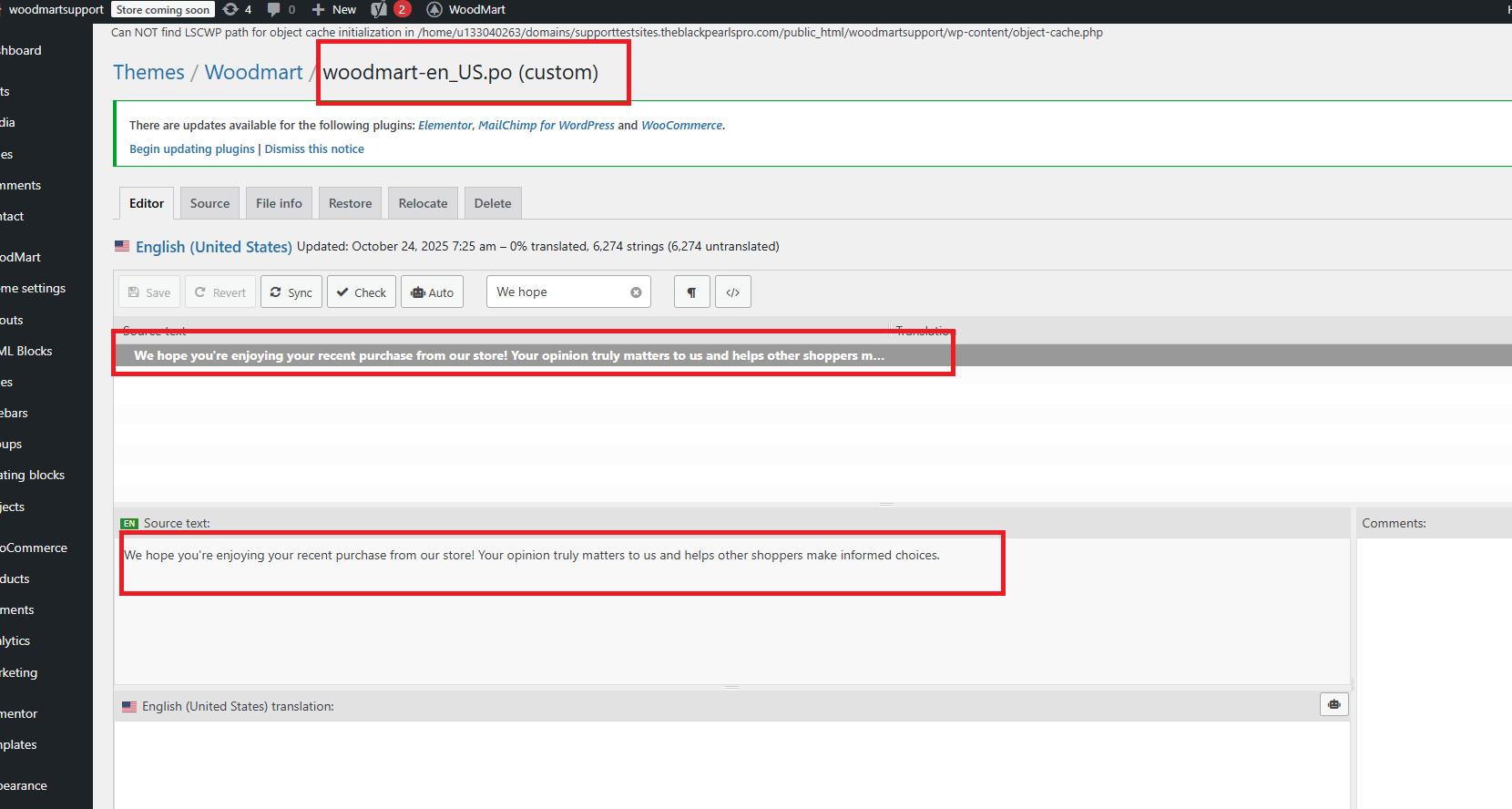Click the WoodMart logo icon in admin bar
Screen dimensions: 1512x809
[434, 10]
